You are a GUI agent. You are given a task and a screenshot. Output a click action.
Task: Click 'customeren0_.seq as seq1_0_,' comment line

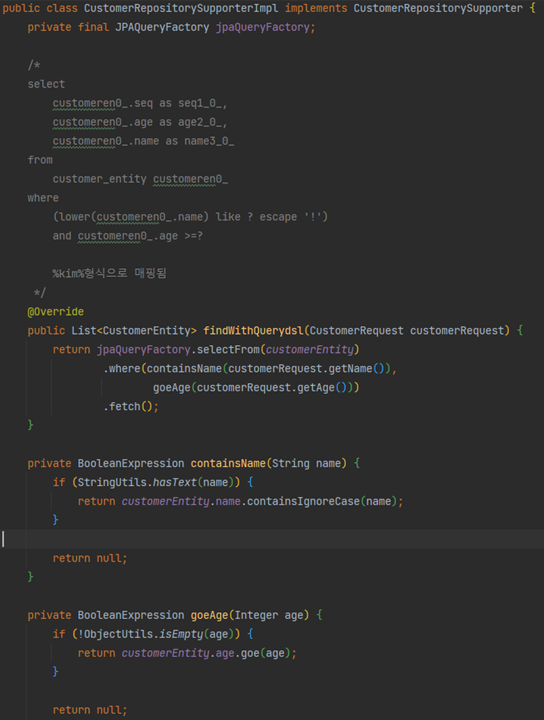point(140,103)
